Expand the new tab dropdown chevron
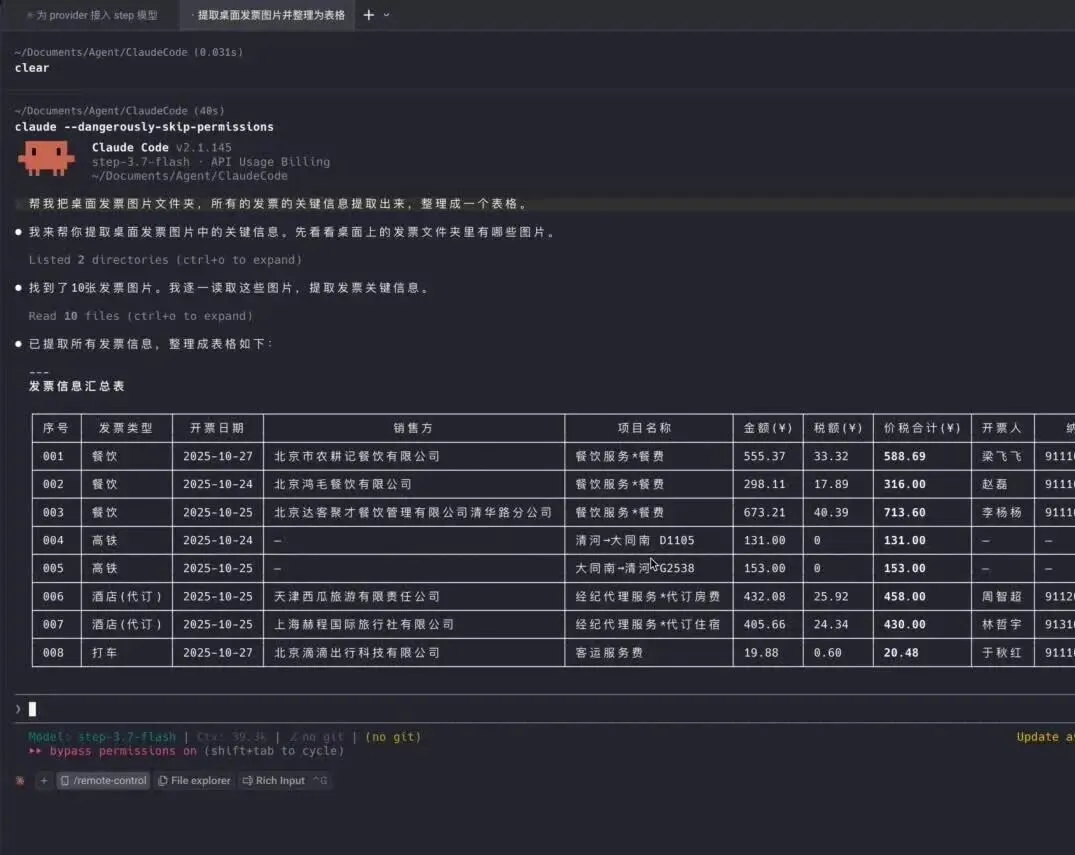 click(x=387, y=15)
